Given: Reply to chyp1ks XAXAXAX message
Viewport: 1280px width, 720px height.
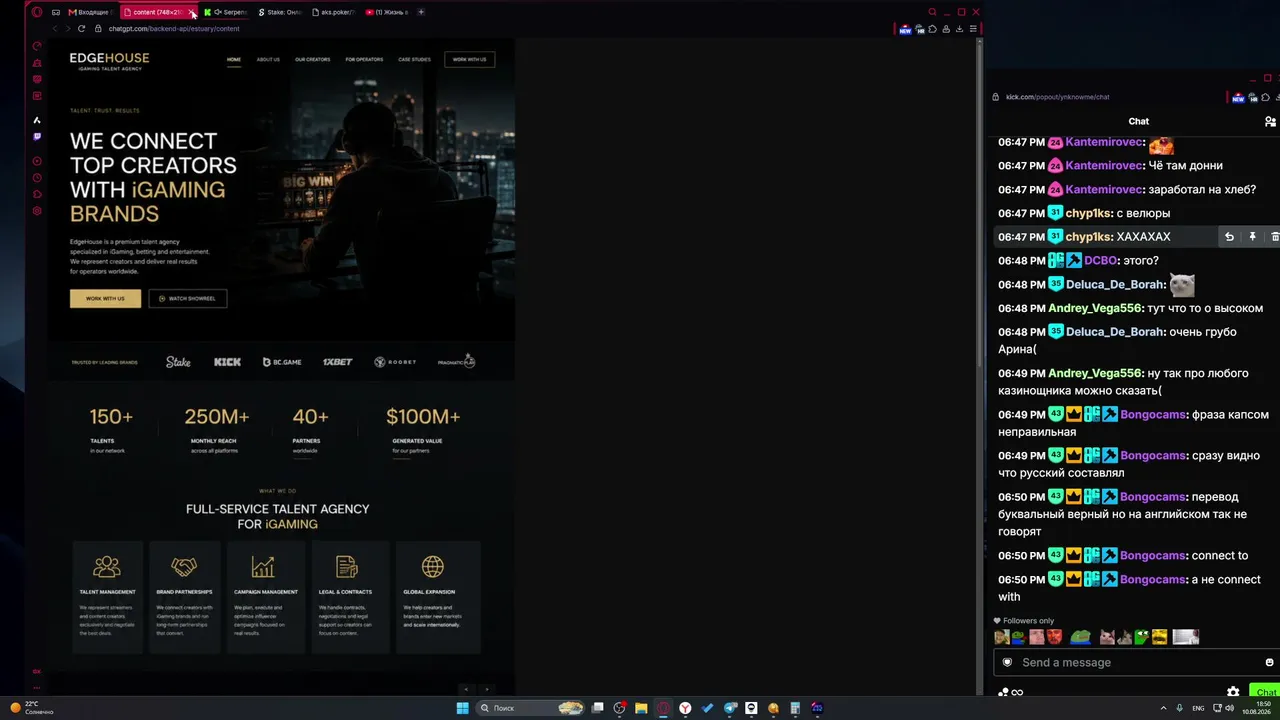Looking at the screenshot, I should click(x=1229, y=237).
